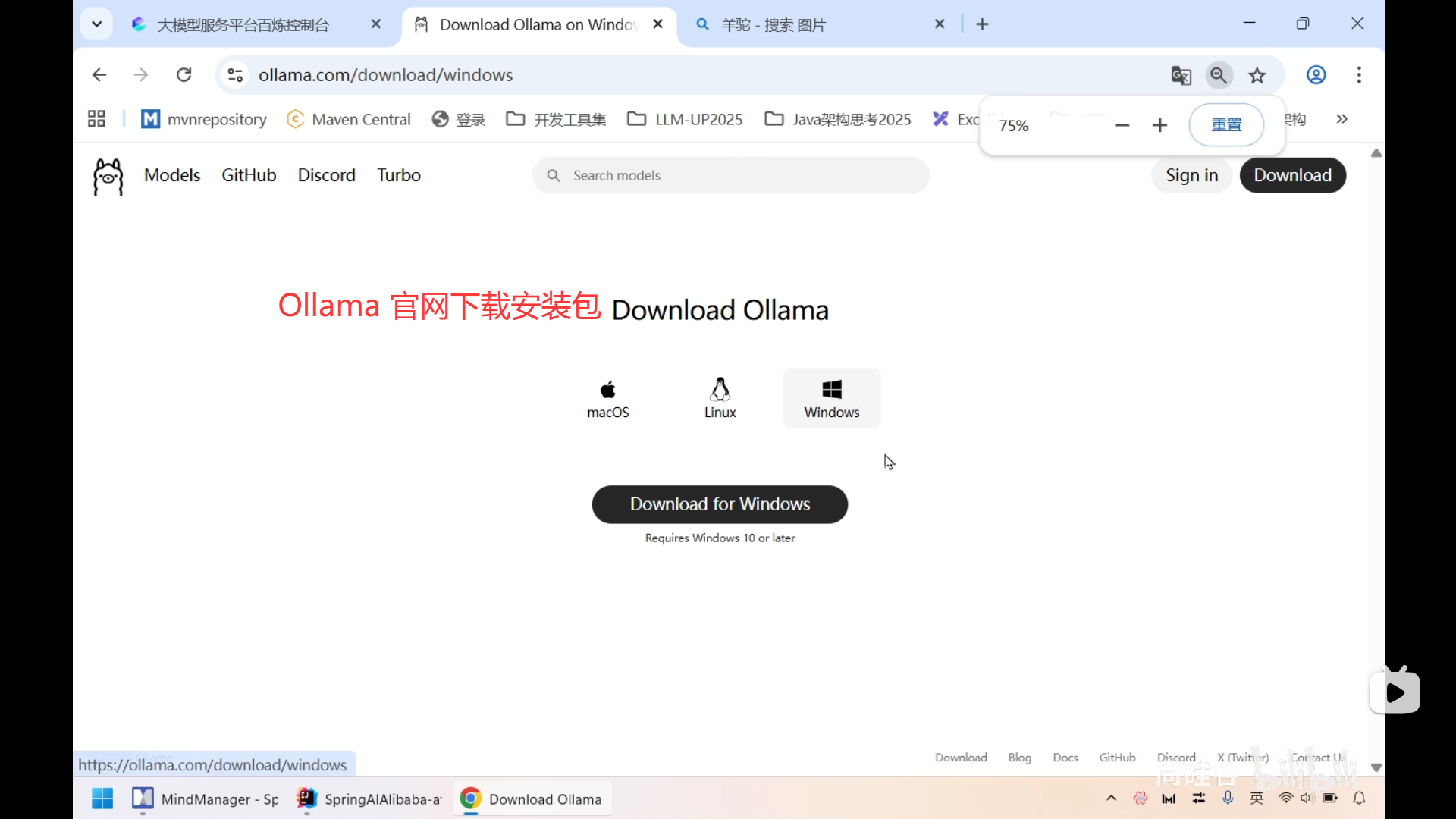Click the Download for Windows button

[719, 504]
